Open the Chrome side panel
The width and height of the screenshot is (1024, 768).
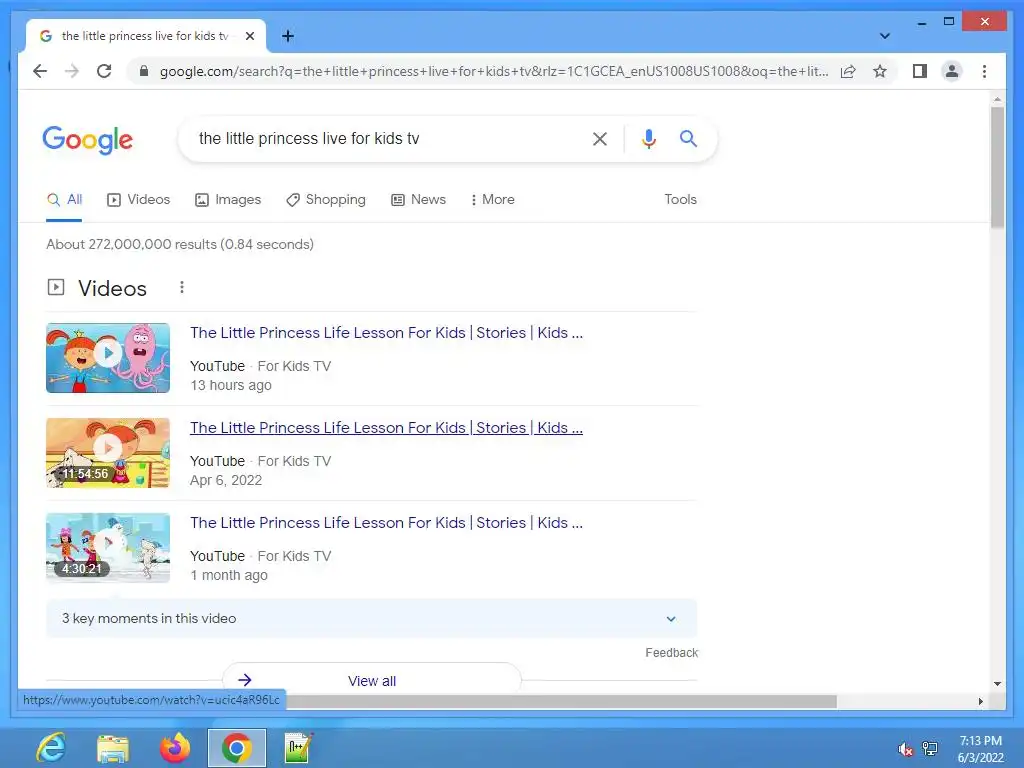click(x=920, y=71)
